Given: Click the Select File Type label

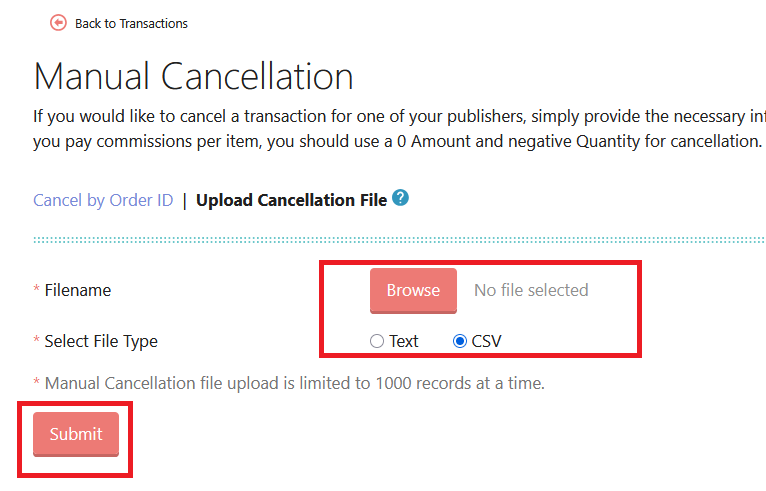Looking at the screenshot, I should click(x=101, y=341).
